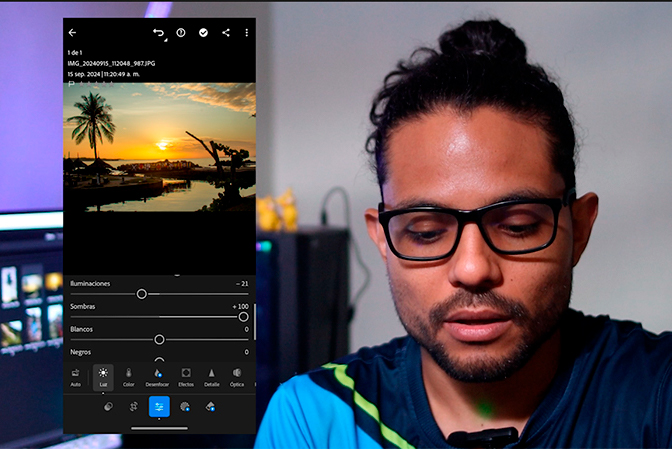The height and width of the screenshot is (449, 672).
Task: Open the Desenfocar blur tool
Action: click(x=157, y=377)
